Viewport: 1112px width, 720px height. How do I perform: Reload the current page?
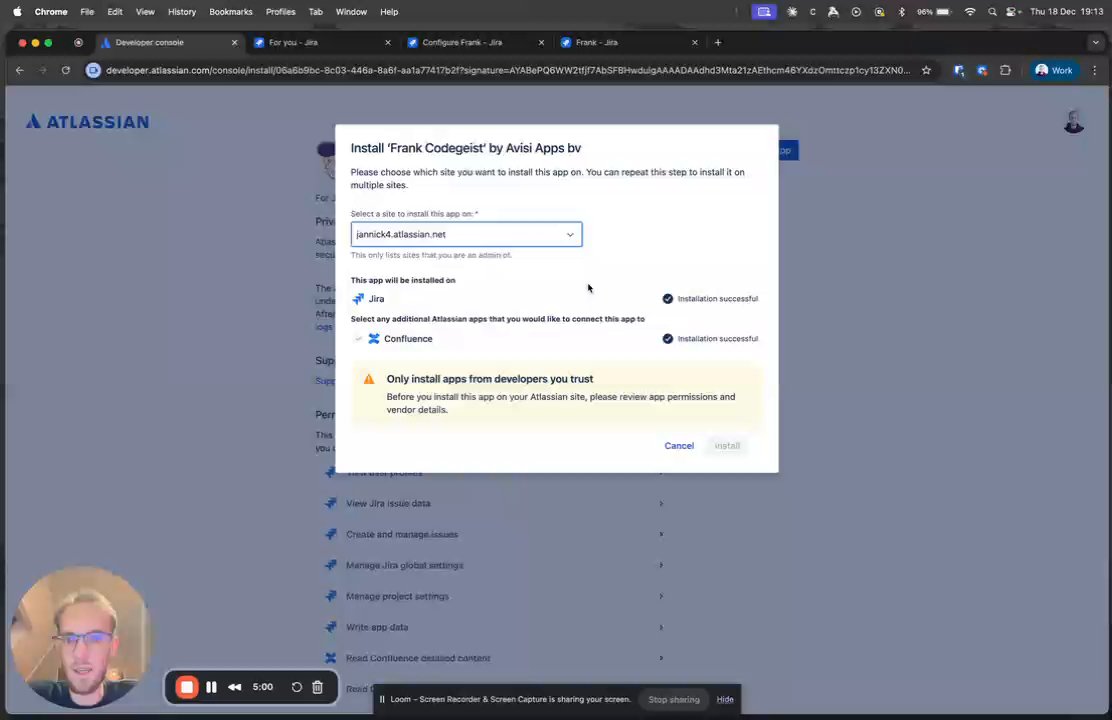(66, 70)
